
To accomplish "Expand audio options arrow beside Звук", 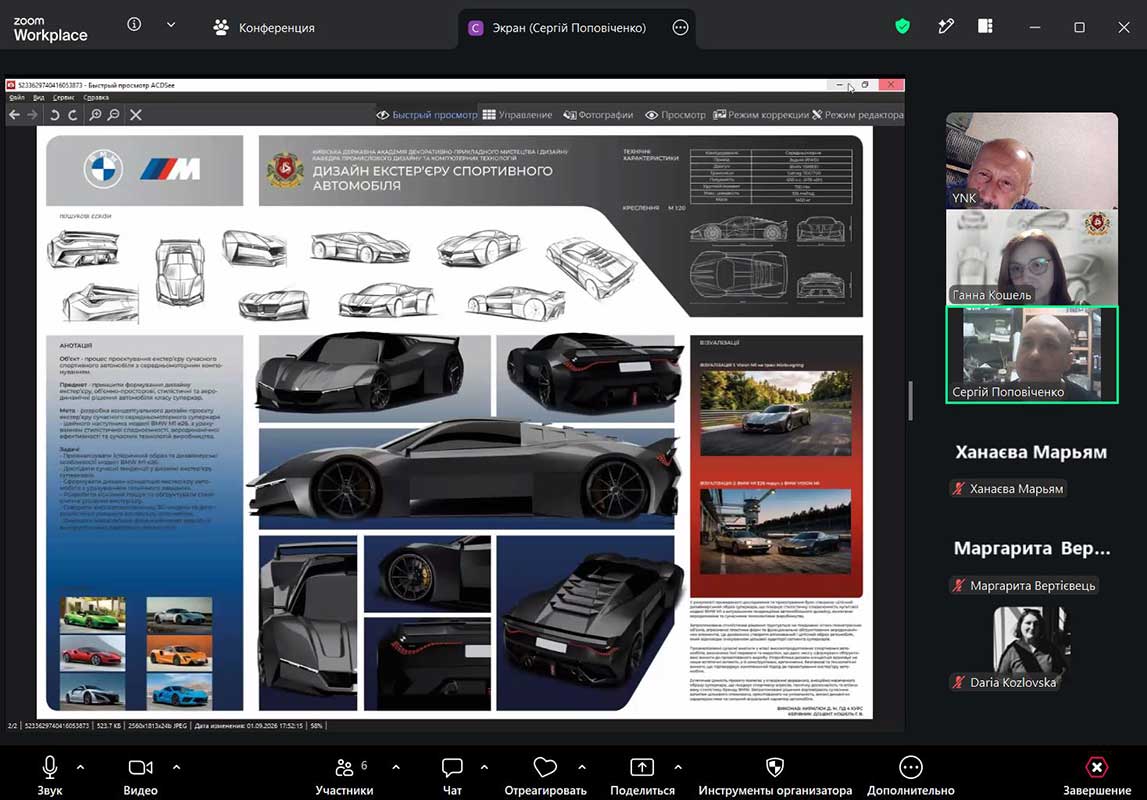I will [x=80, y=767].
